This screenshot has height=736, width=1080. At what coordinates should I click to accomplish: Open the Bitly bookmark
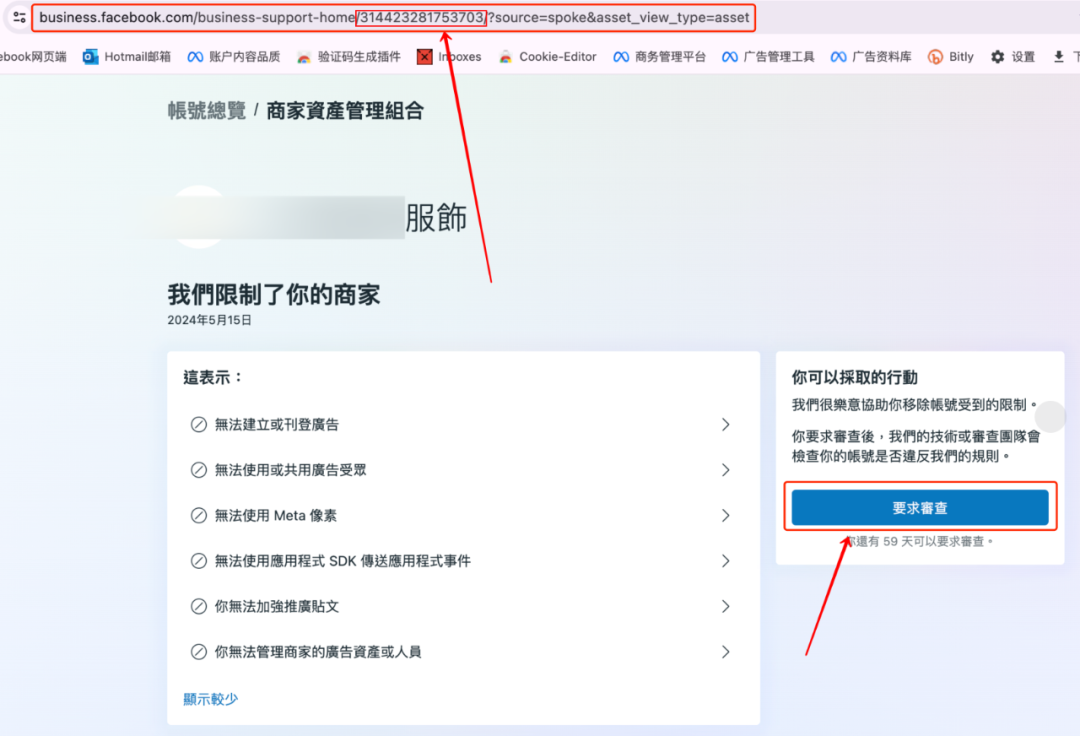(x=950, y=57)
